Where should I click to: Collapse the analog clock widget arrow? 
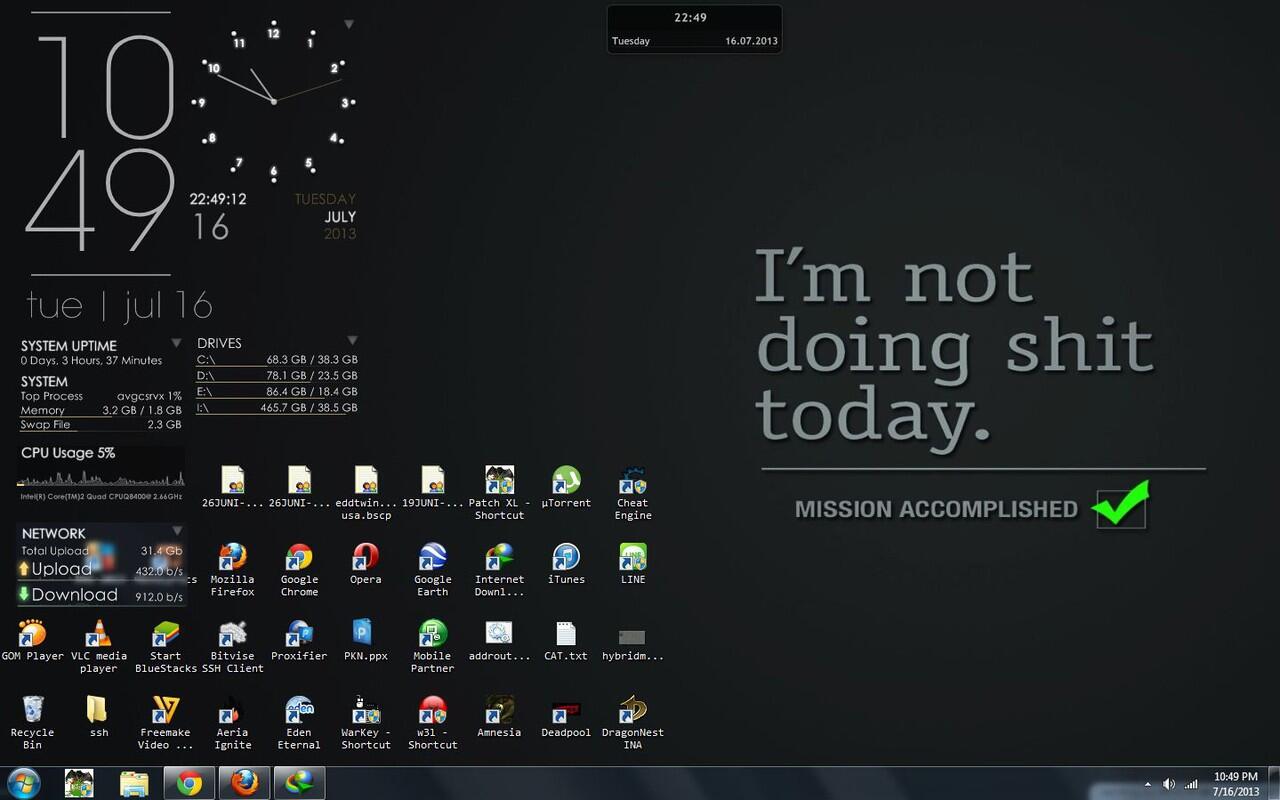point(349,24)
